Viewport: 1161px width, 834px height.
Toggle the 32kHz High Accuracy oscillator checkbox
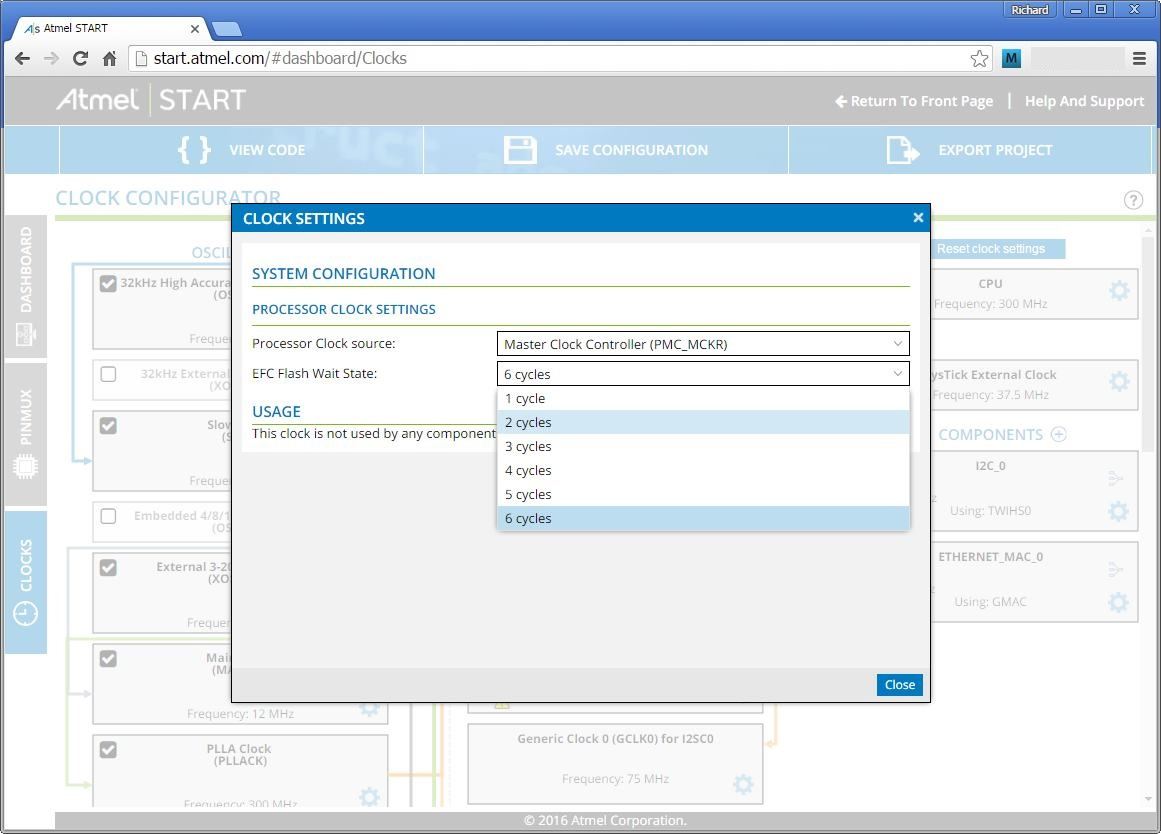pos(108,284)
